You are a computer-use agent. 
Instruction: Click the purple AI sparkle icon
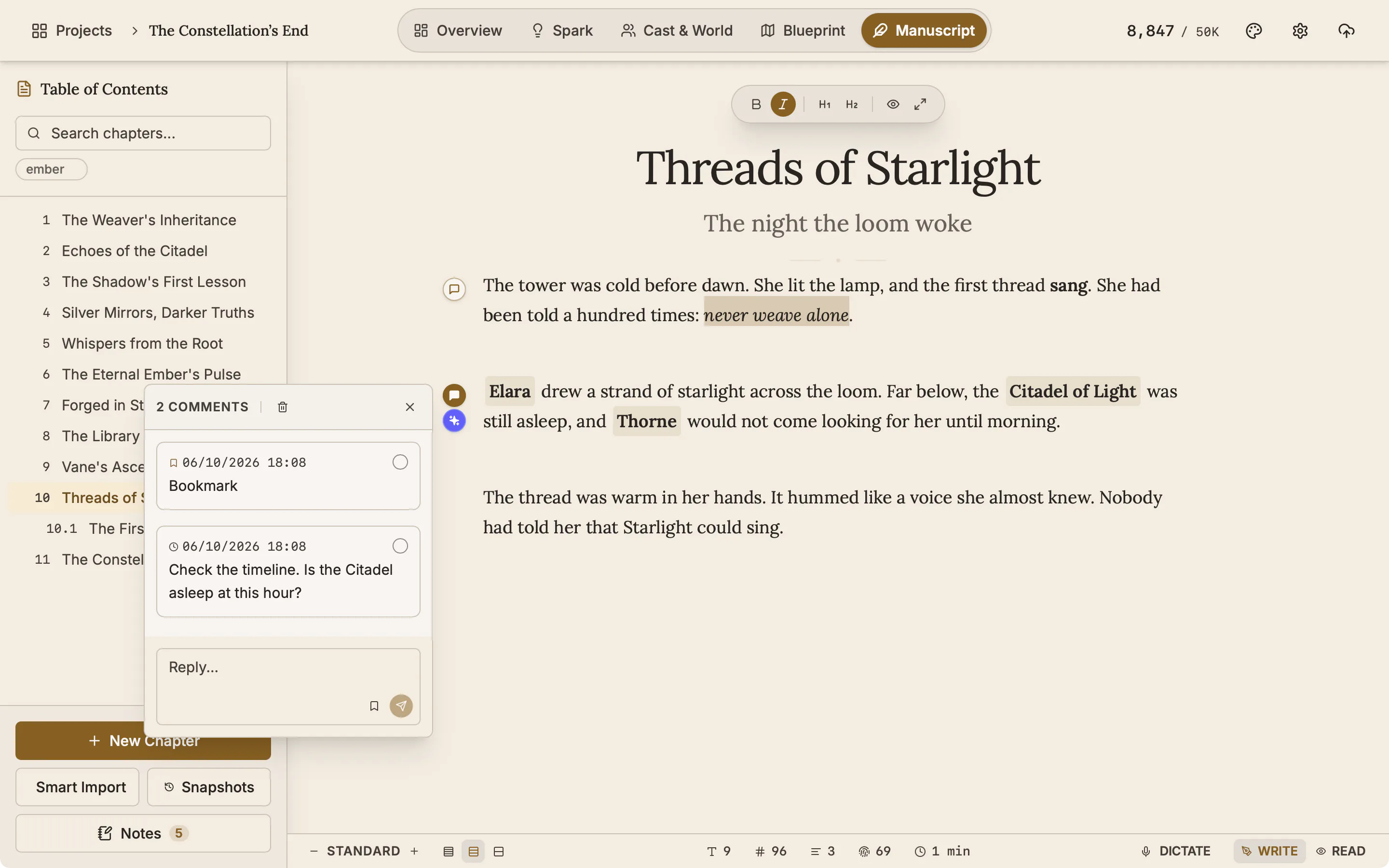[x=454, y=421]
